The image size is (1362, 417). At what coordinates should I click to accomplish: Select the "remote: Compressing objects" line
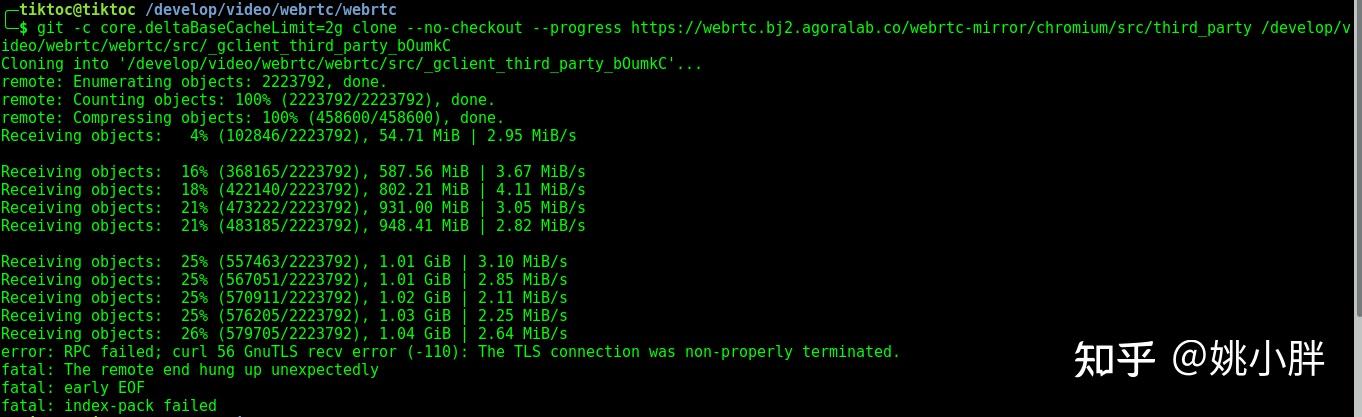[x=252, y=118]
